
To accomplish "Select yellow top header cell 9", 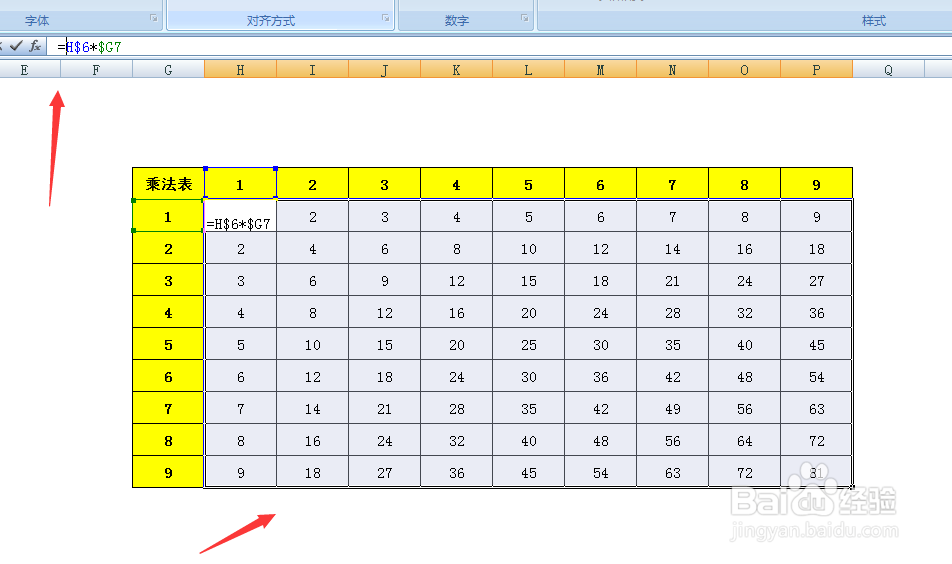I will [x=816, y=183].
